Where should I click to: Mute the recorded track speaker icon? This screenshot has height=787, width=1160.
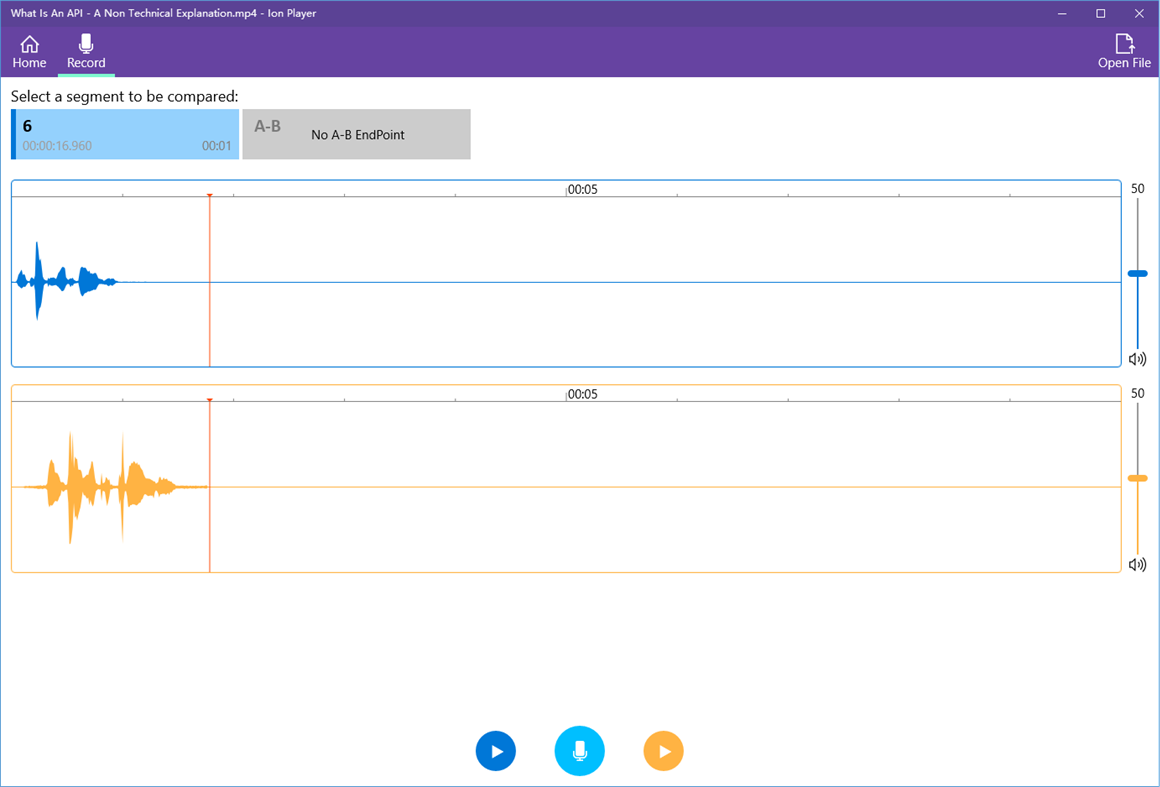(x=1138, y=565)
